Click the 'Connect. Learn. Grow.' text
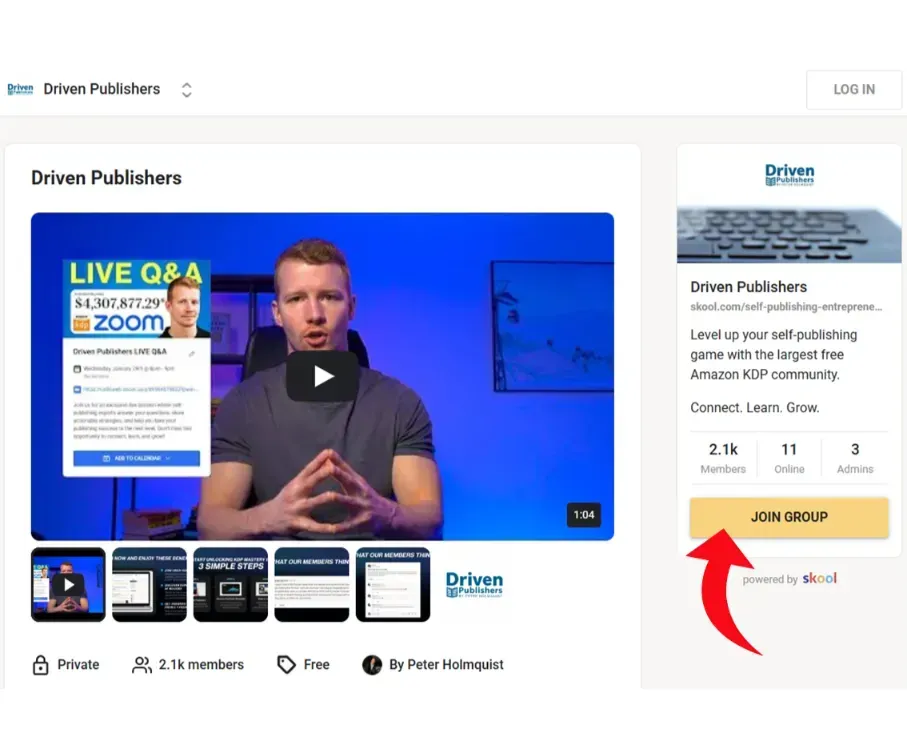This screenshot has width=907, height=753. point(755,408)
